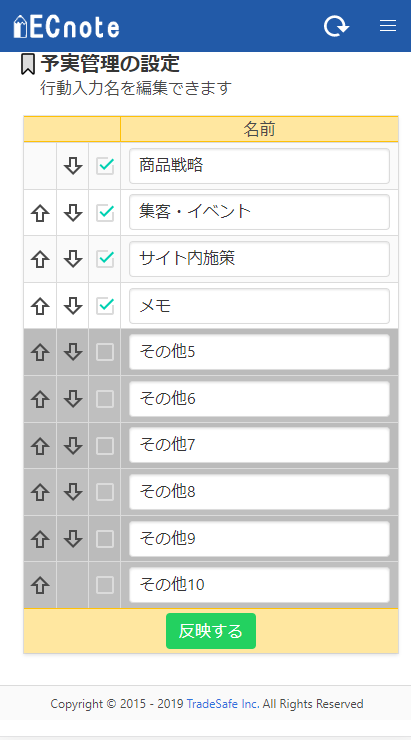Screen dimensions: 411x740
Task: Focus the その他6 name field
Action: tap(259, 399)
